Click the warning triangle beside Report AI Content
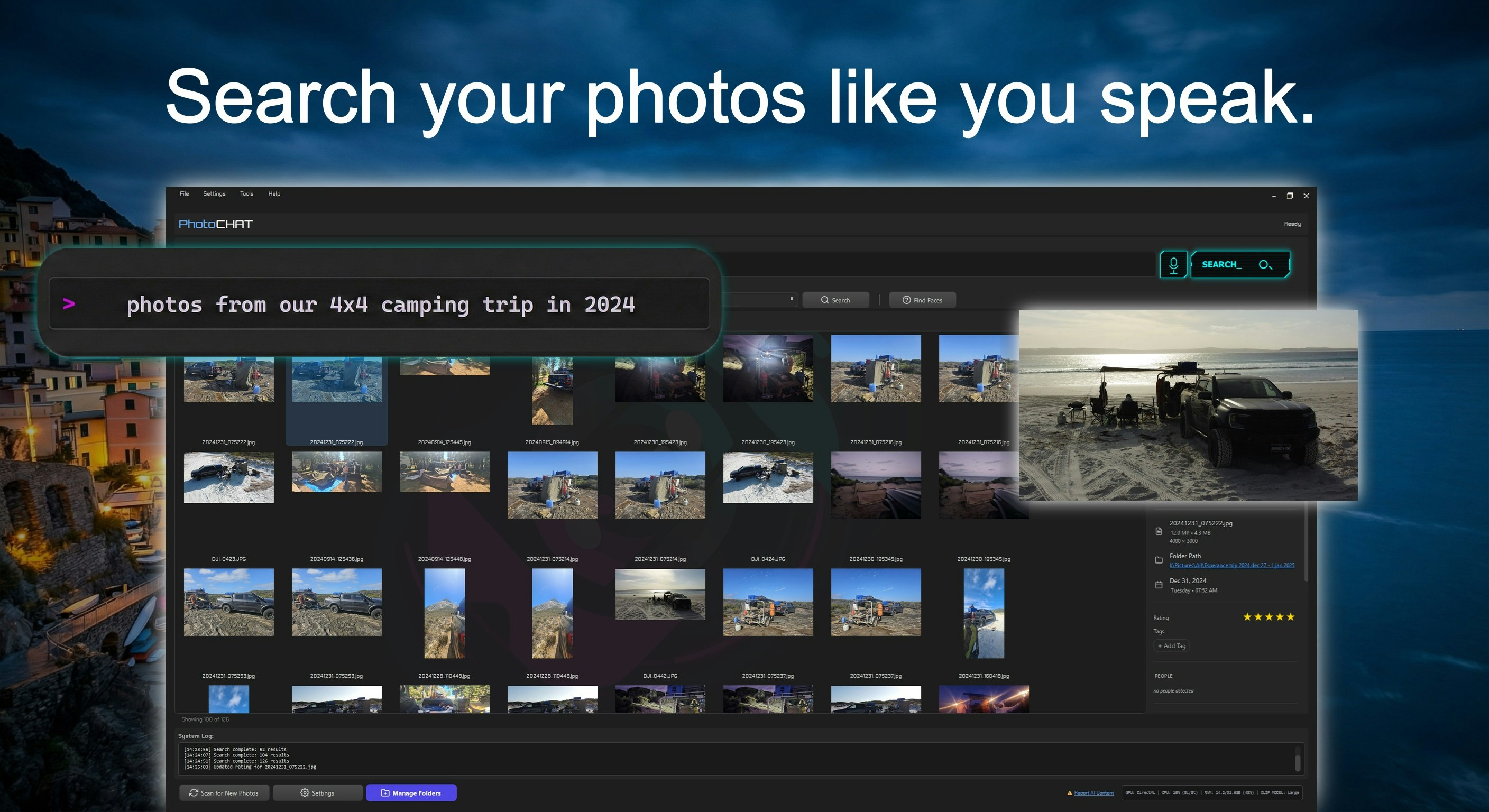Viewport: 1489px width, 812px height. [x=1069, y=793]
